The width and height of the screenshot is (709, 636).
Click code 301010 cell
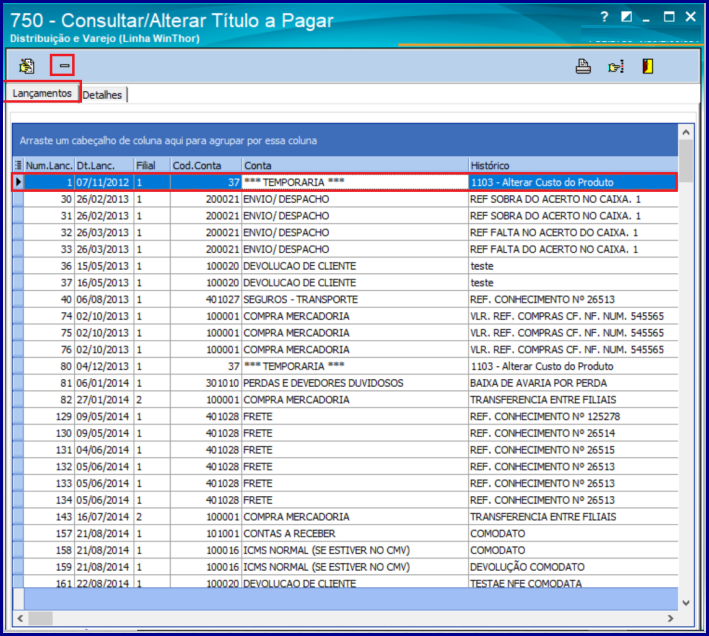[x=206, y=383]
